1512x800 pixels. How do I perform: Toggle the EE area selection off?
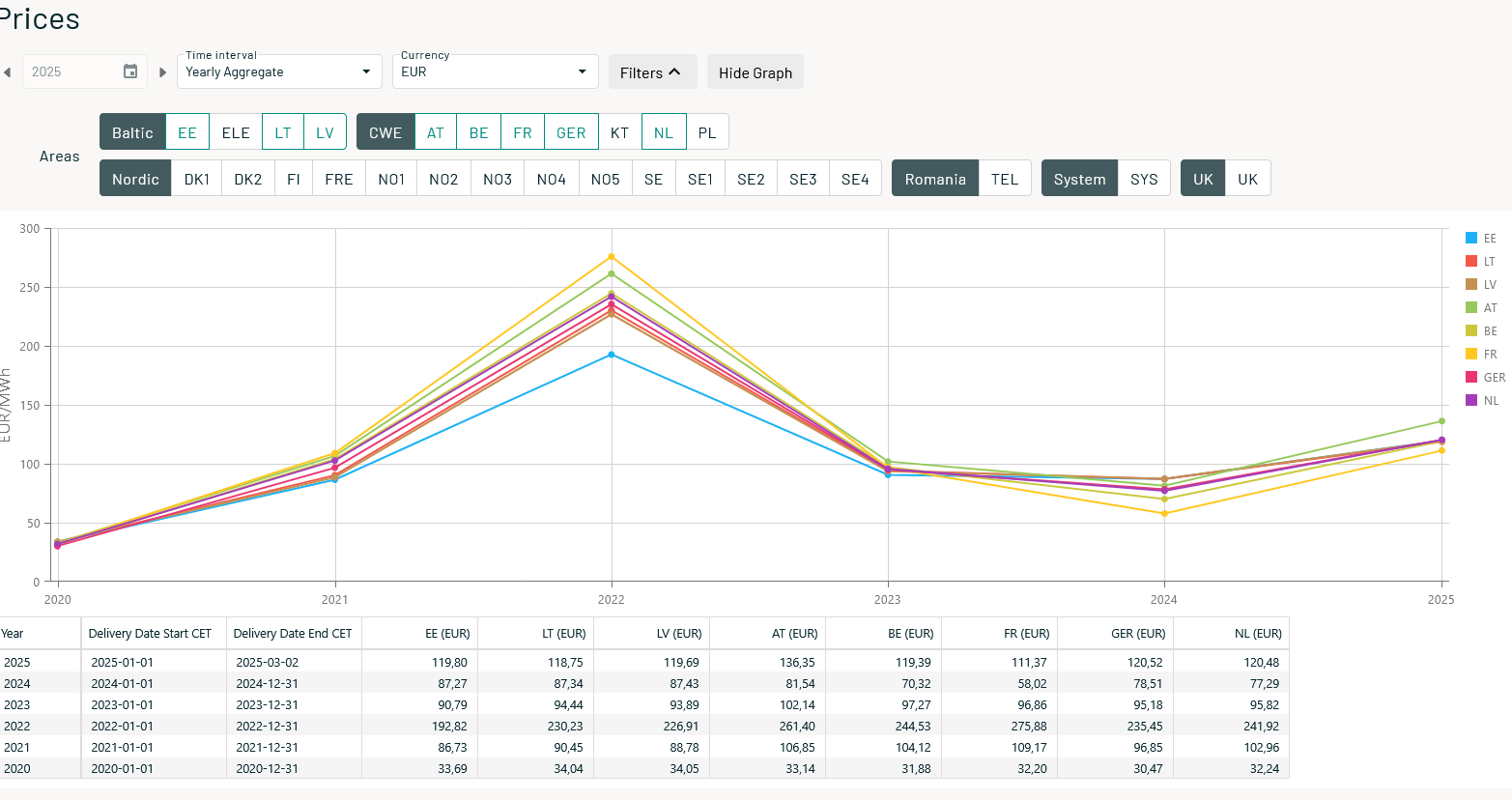(x=187, y=132)
